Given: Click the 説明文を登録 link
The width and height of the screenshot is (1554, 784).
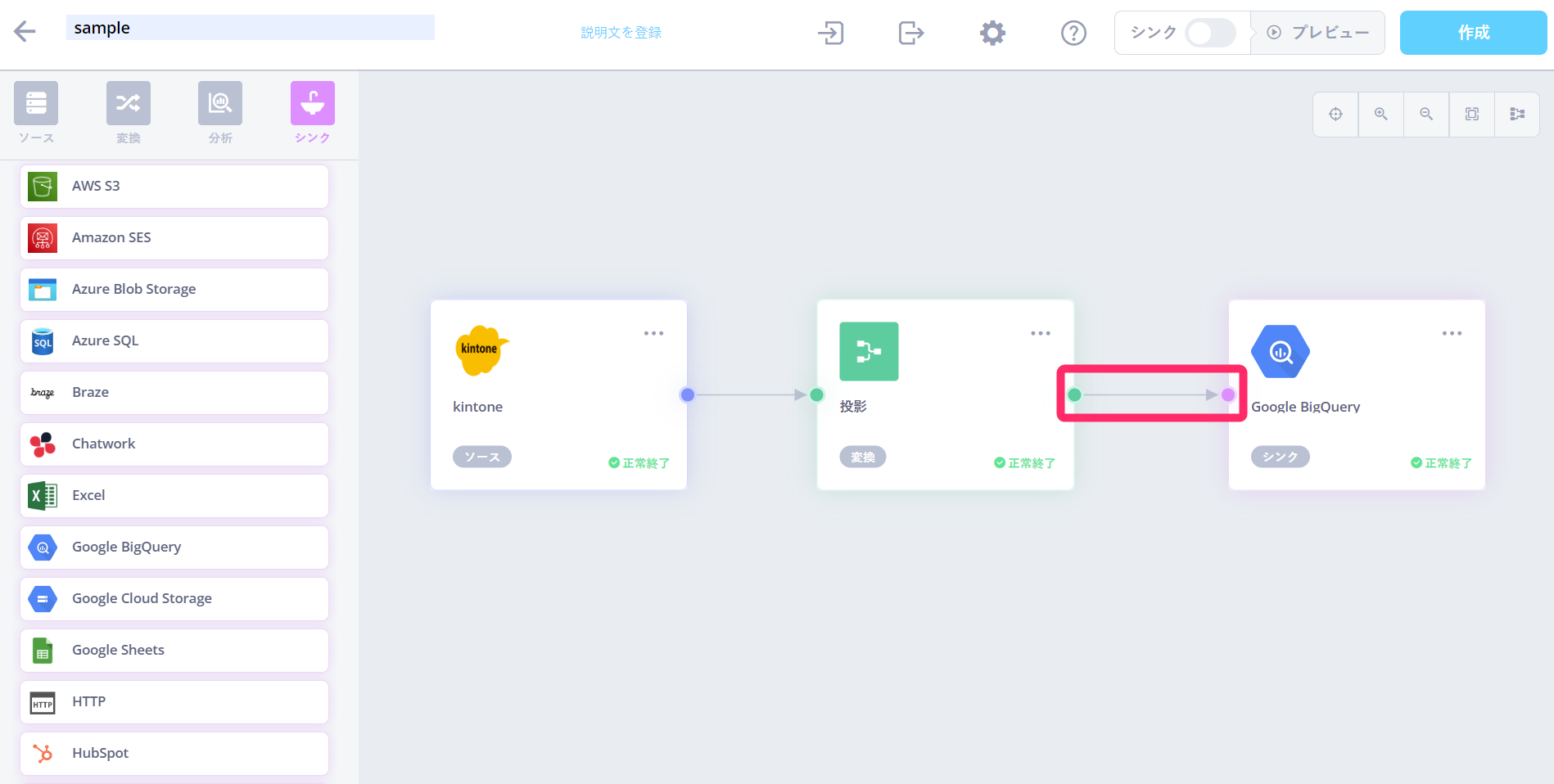Looking at the screenshot, I should coord(621,33).
